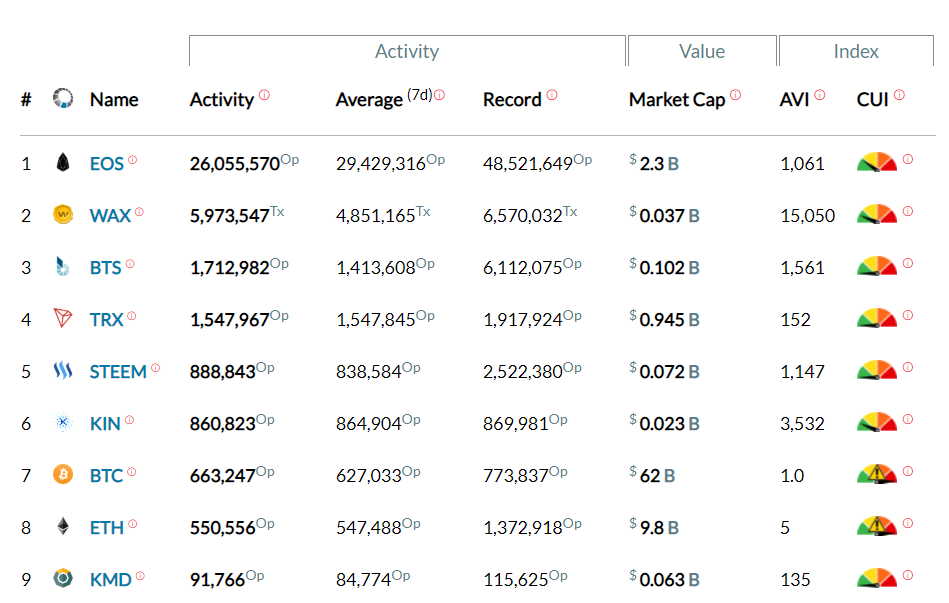Viewport: 949px width, 603px height.
Task: Open info icon next to Market Cap header
Action: tap(735, 94)
